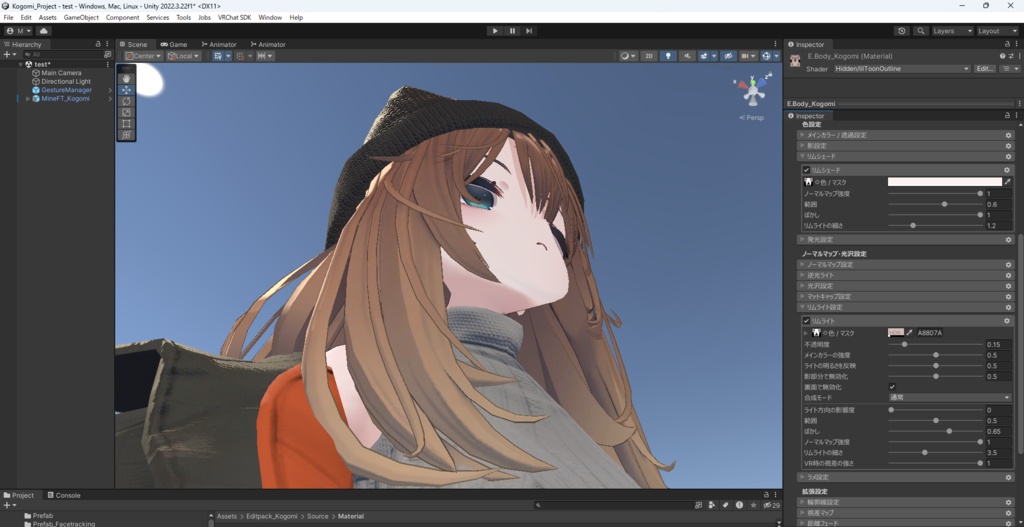Screen dimensions: 1024x527
Task: Uncheck the リムシェード checkbox
Action: coord(806,170)
